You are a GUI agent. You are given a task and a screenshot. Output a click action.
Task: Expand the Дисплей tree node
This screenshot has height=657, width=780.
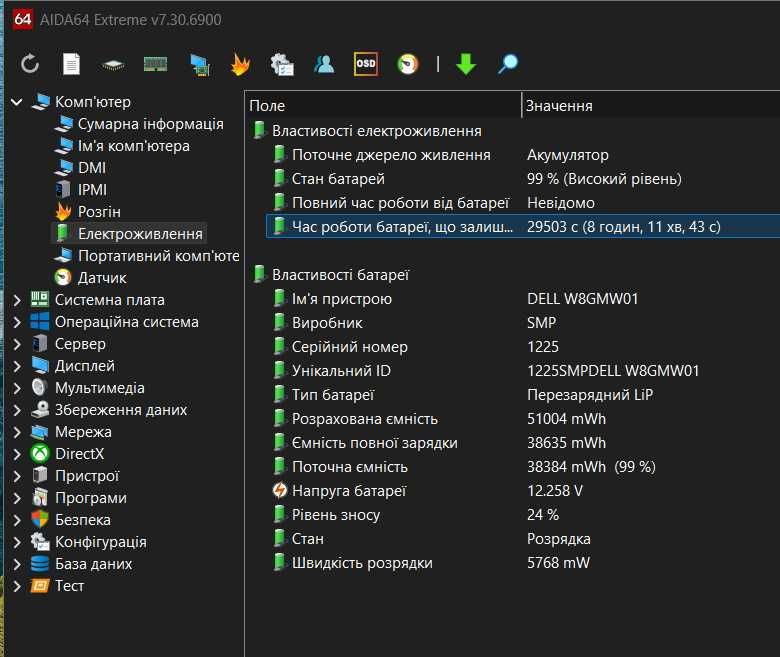click(x=17, y=366)
